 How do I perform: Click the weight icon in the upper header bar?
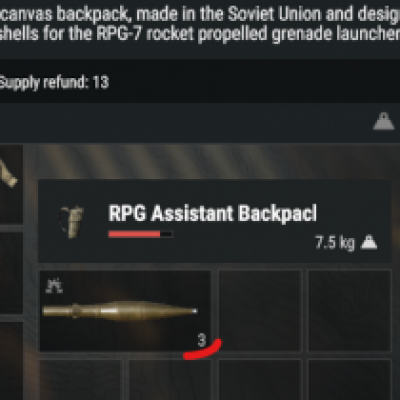point(384,121)
